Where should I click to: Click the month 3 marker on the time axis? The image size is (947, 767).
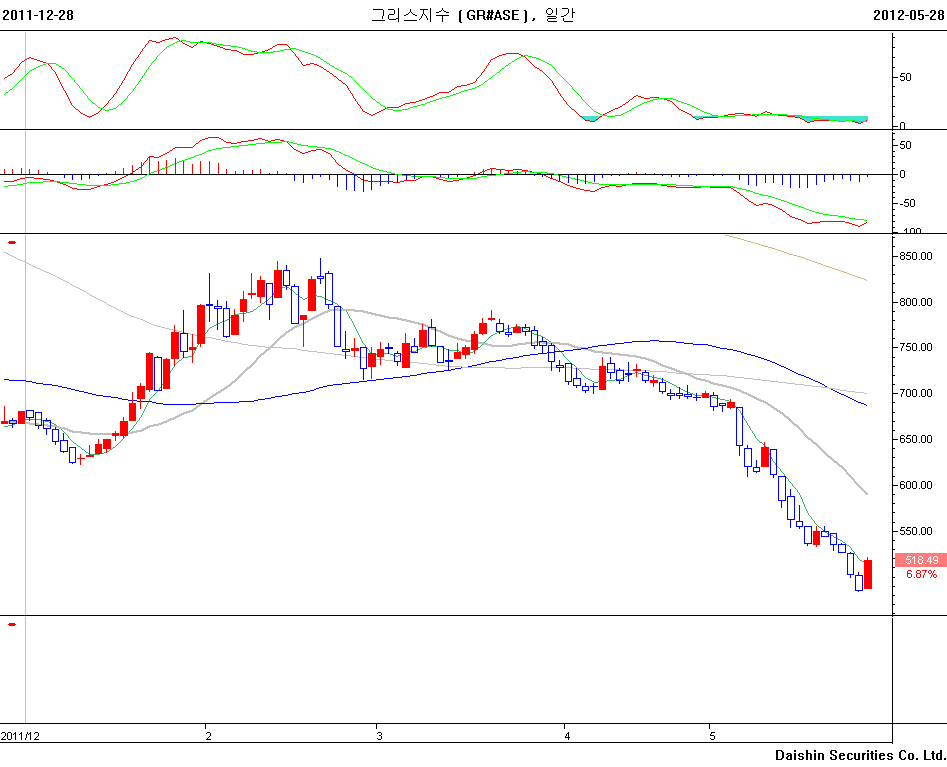pos(379,736)
